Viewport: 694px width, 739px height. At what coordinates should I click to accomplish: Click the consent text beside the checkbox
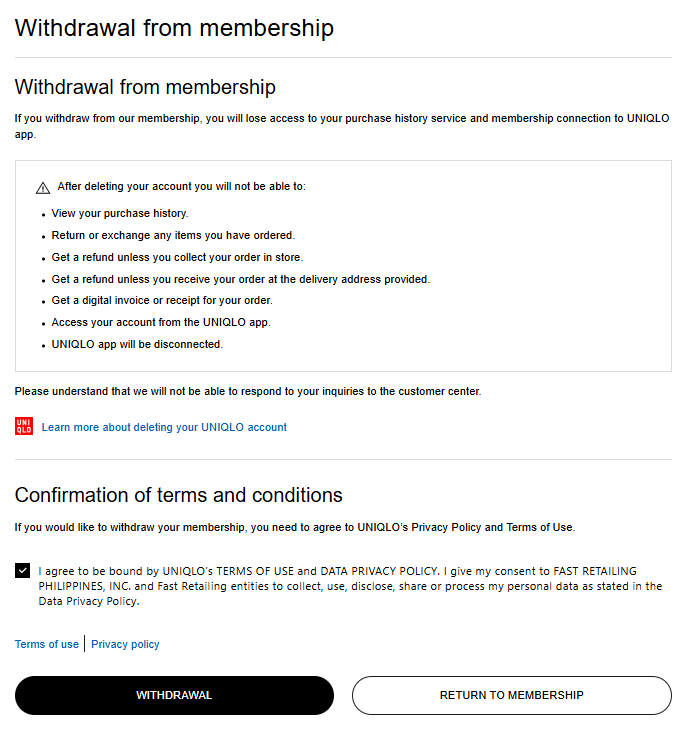pyautogui.click(x=350, y=586)
